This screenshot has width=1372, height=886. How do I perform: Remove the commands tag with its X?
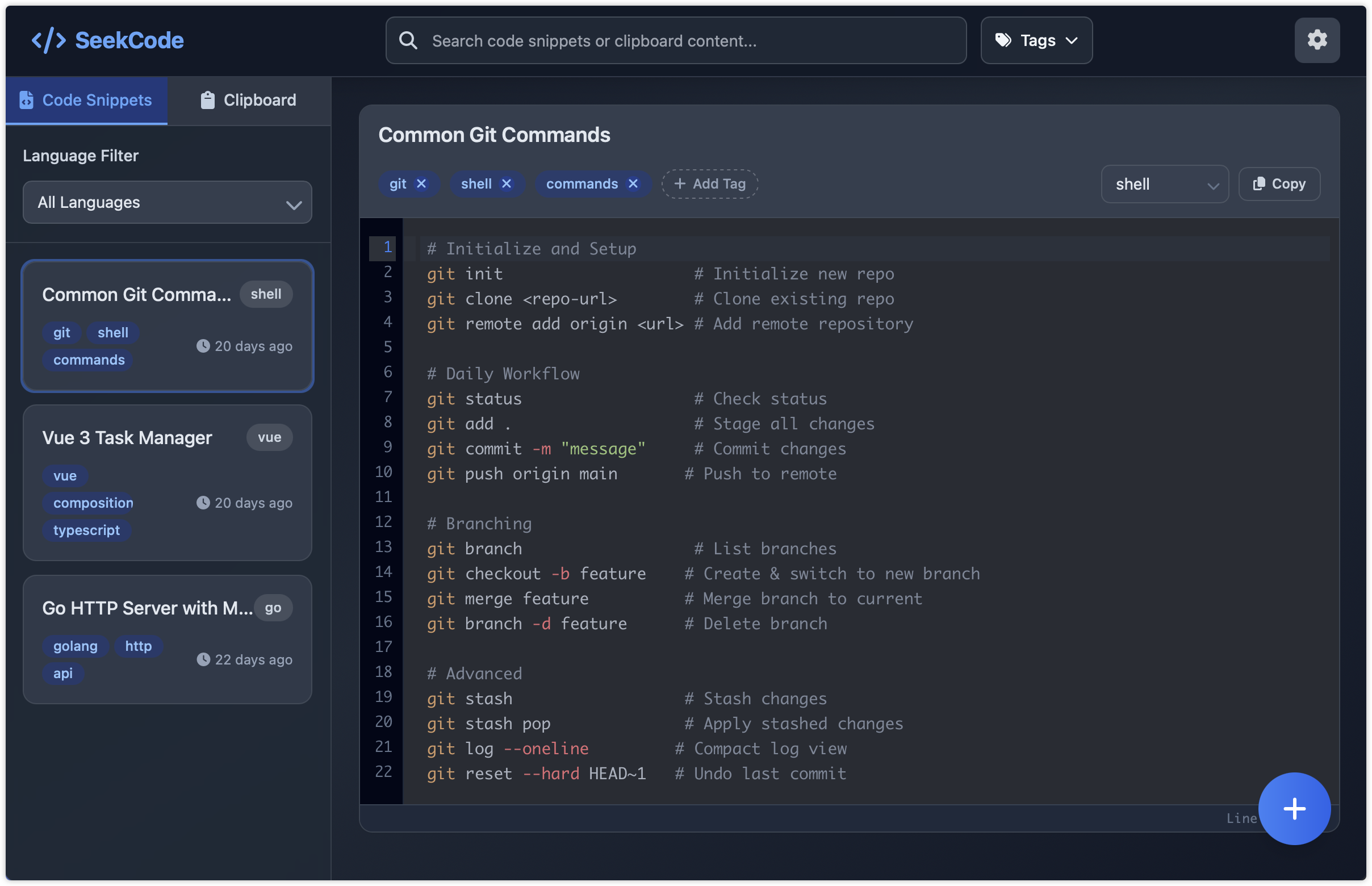pos(633,183)
